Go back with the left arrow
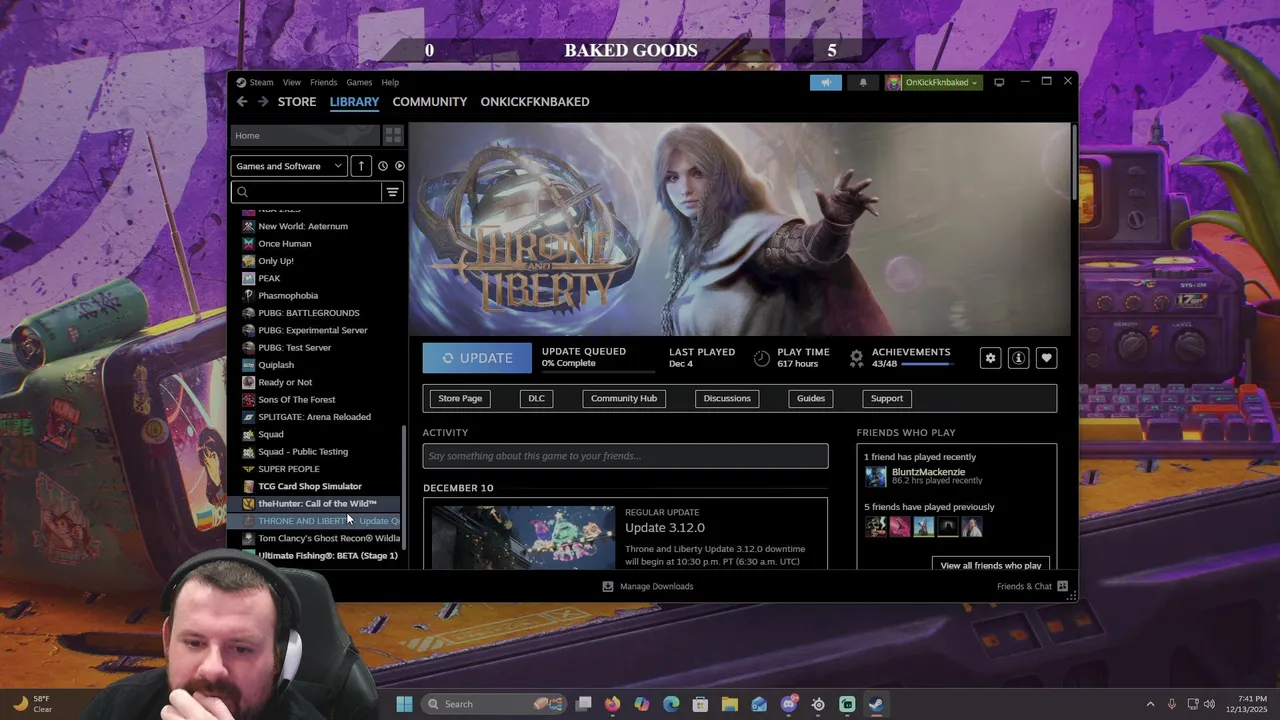This screenshot has width=1280, height=720. click(242, 101)
